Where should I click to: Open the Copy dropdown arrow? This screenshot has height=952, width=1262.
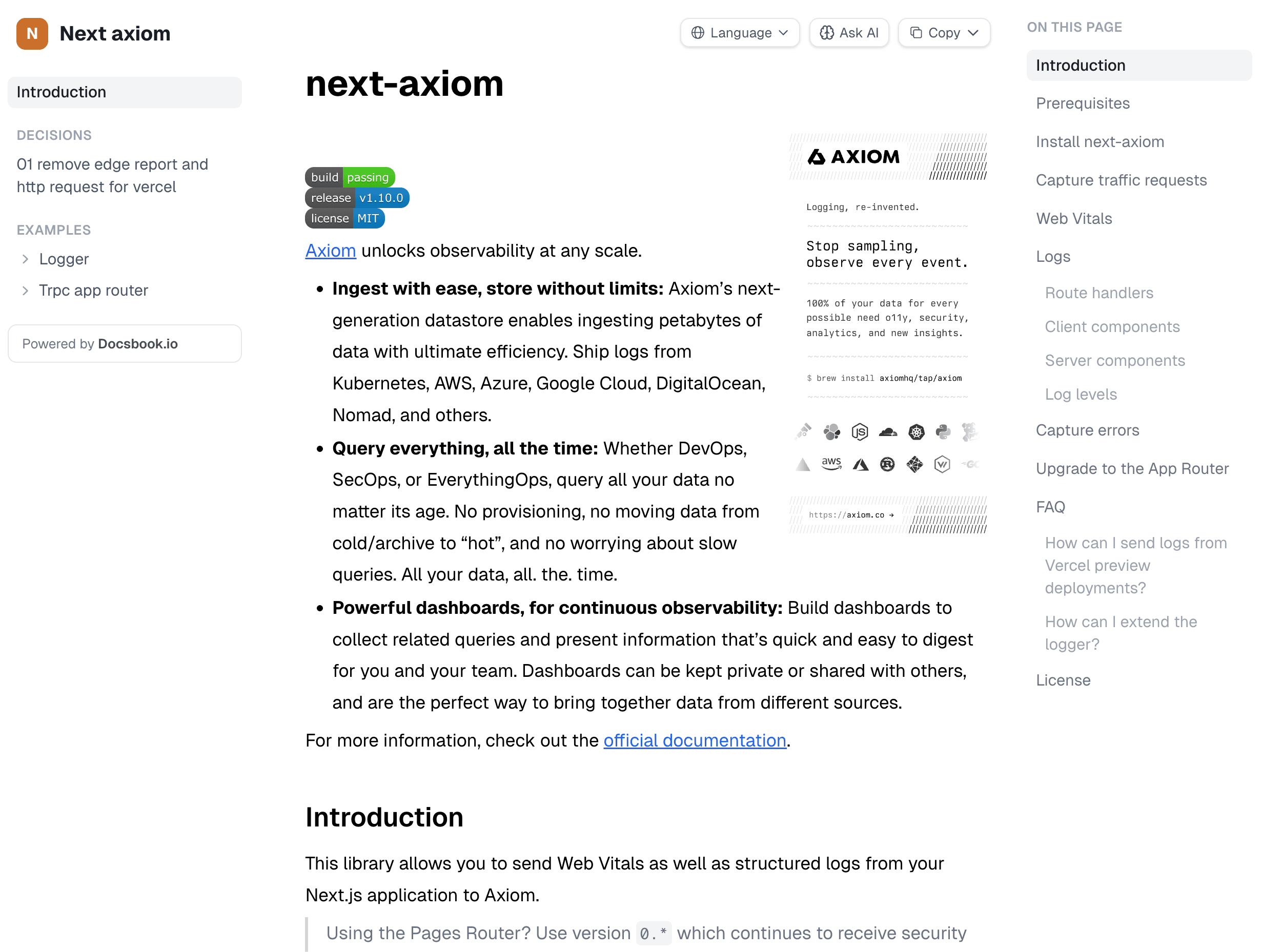[x=973, y=33]
